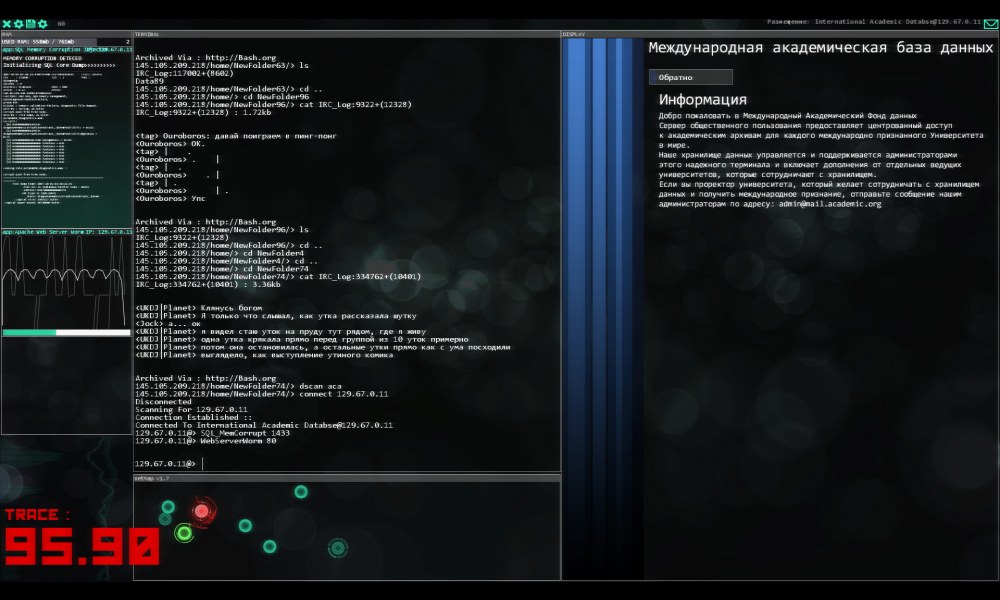
Task: Click the X exit icon in top bar
Action: (6, 24)
